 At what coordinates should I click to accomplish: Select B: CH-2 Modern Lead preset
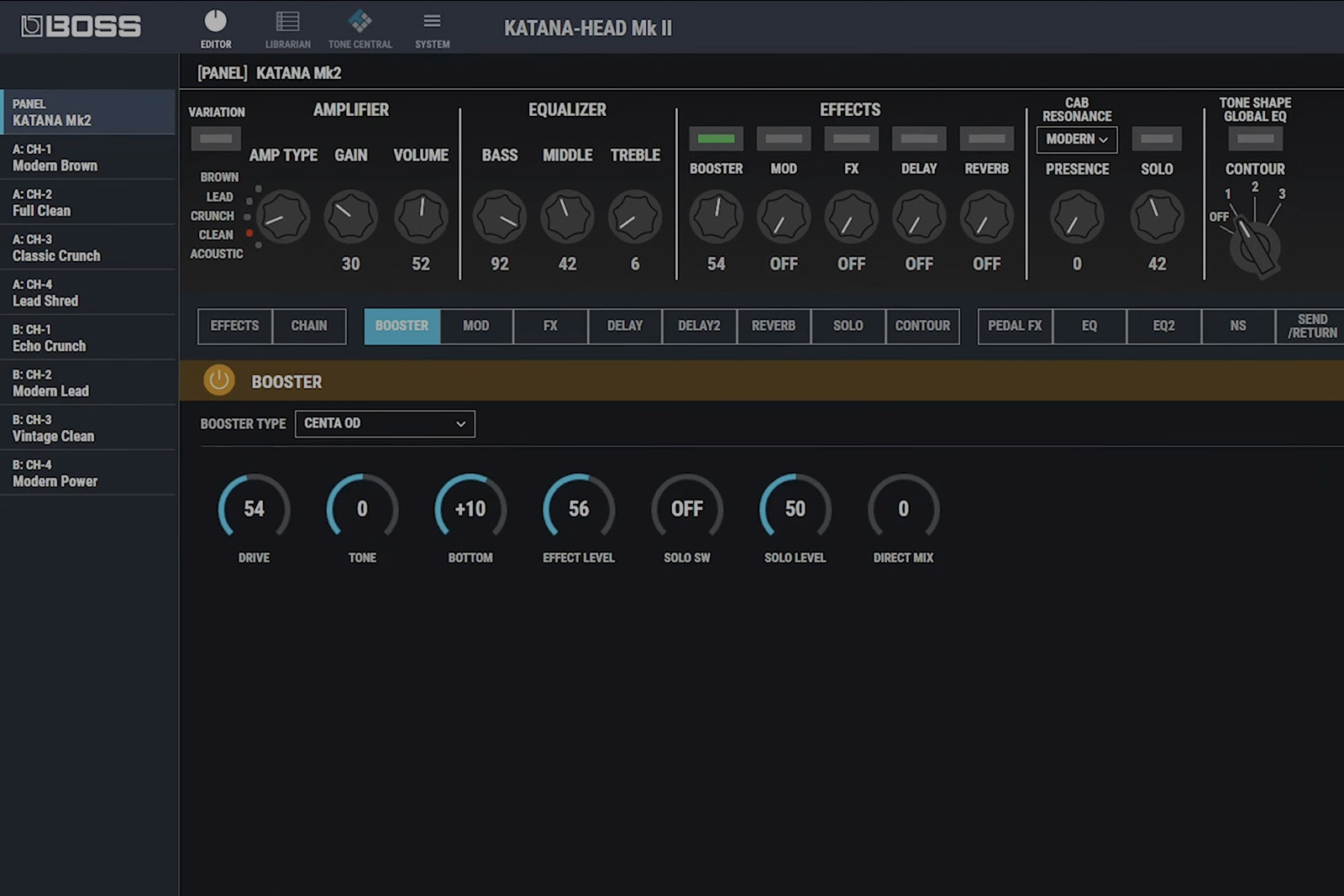(x=87, y=383)
